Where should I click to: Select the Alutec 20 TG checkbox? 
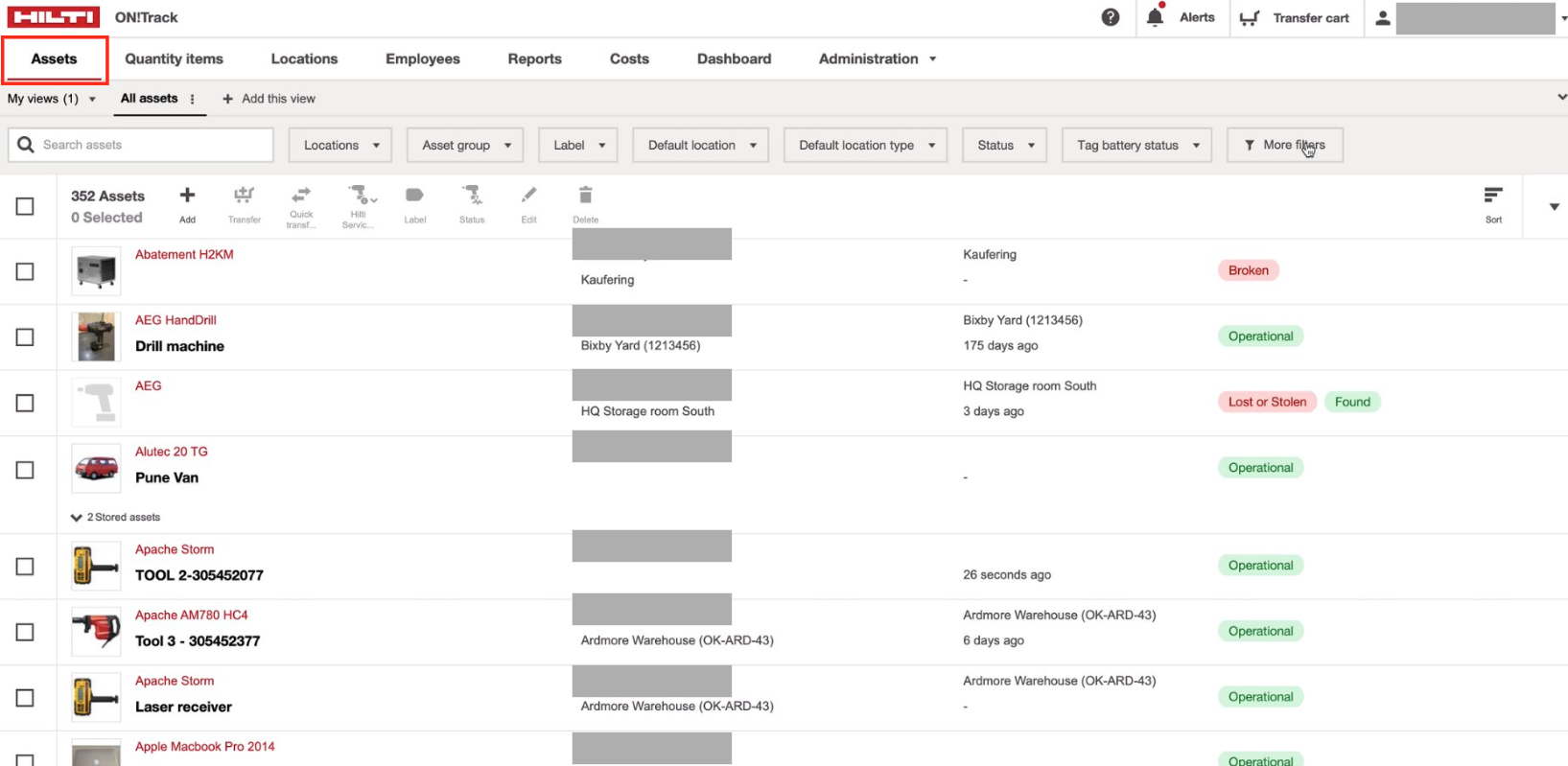25,470
